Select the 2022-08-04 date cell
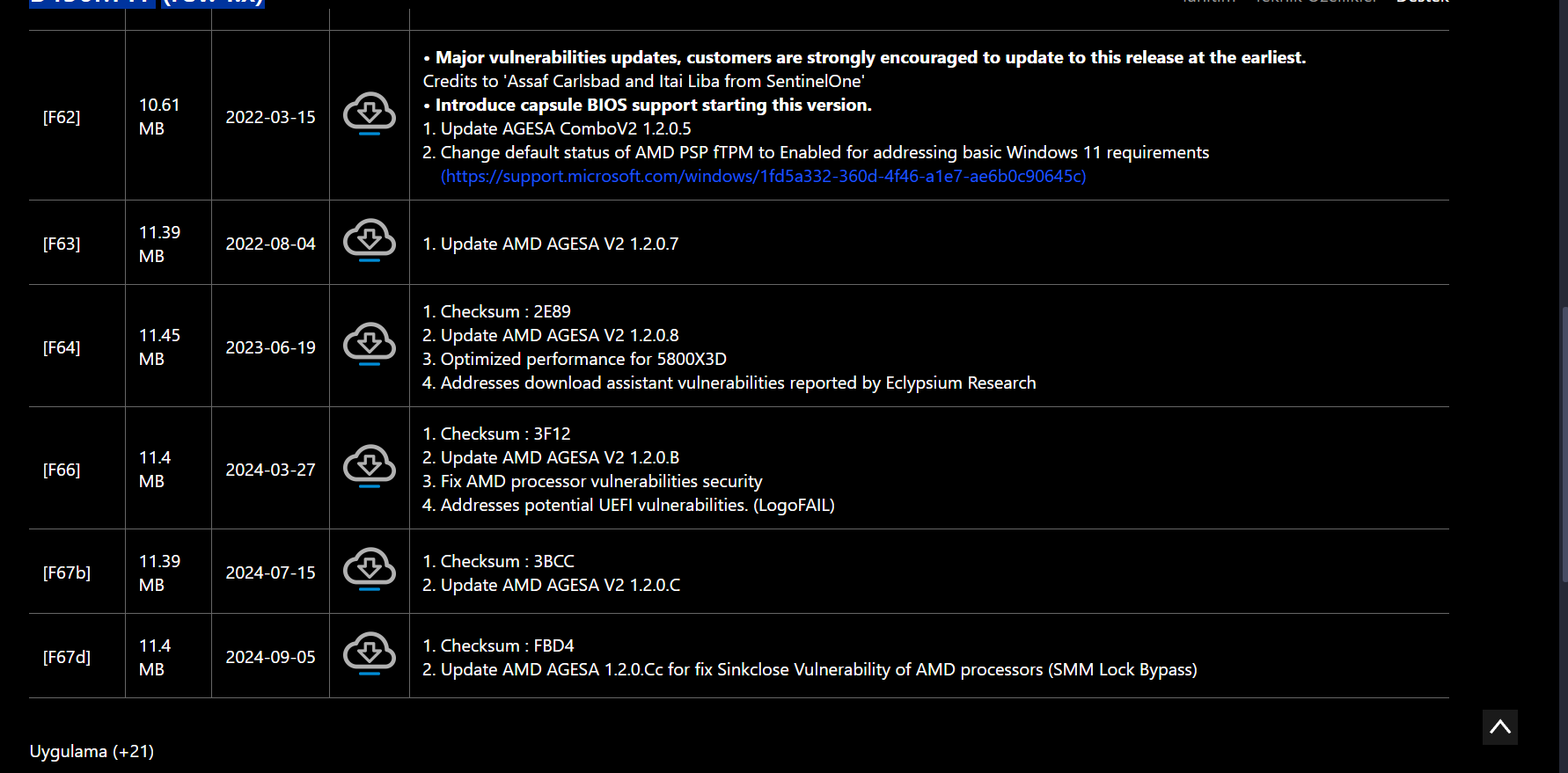 (x=270, y=244)
